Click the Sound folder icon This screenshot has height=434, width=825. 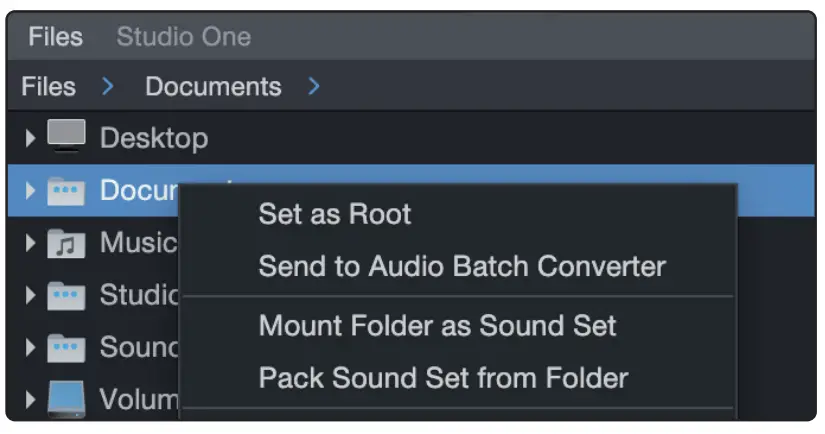click(x=66, y=349)
